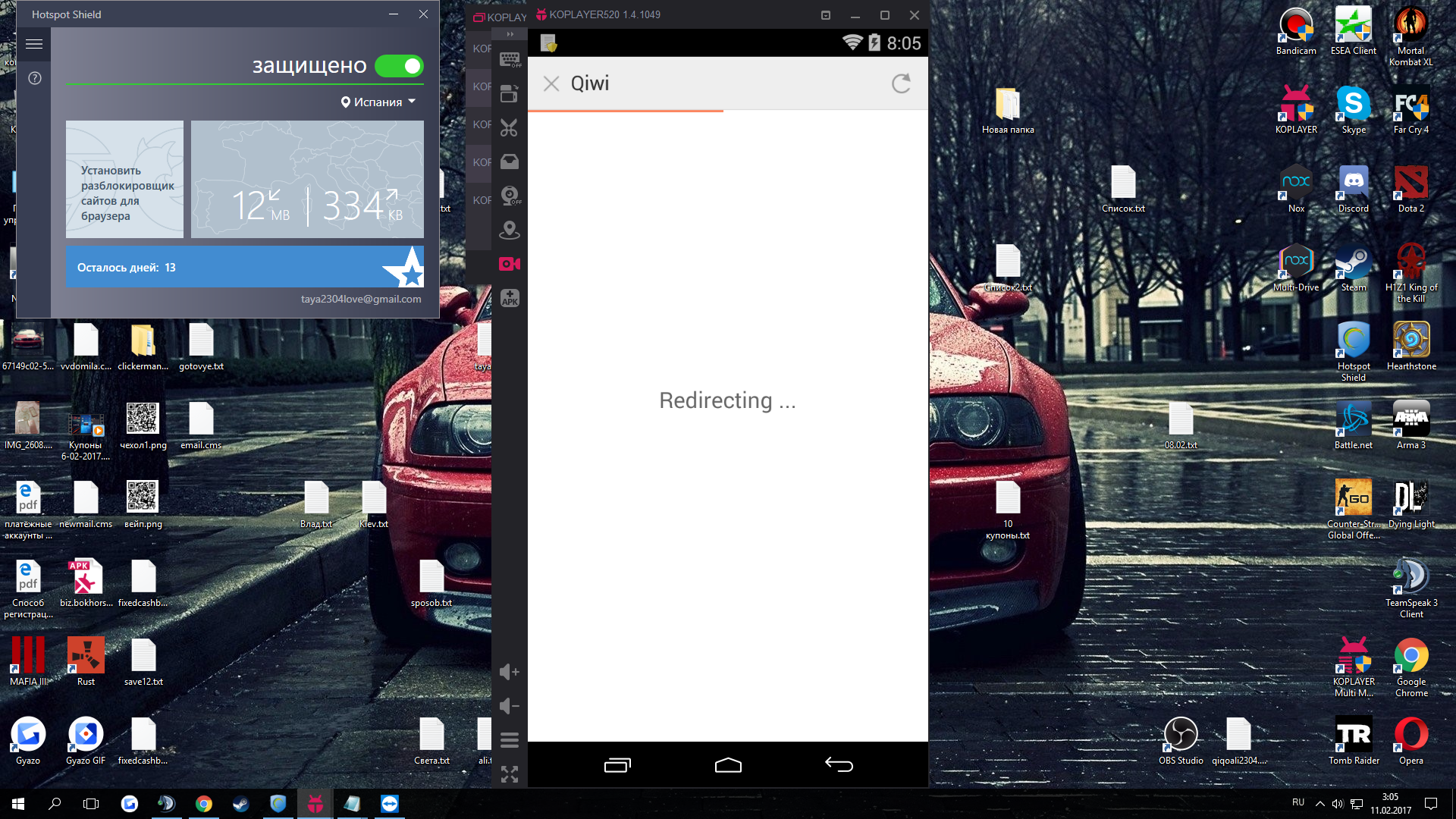Screen dimensions: 1456x819
Task: Click the KOPLAYER install APK icon
Action: coord(510,298)
